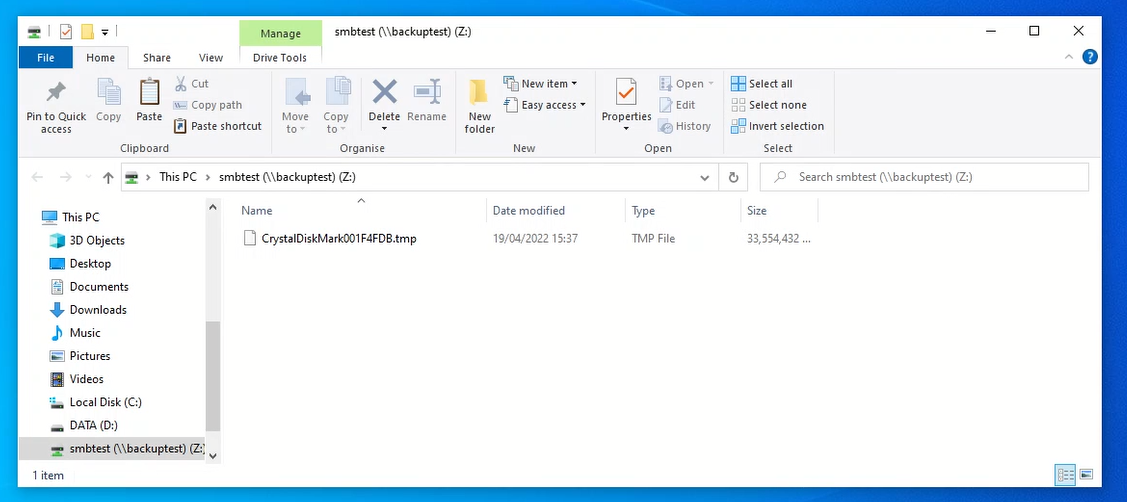The height and width of the screenshot is (502, 1127).
Task: Pin to Quick access in the ribbon
Action: coord(56,107)
